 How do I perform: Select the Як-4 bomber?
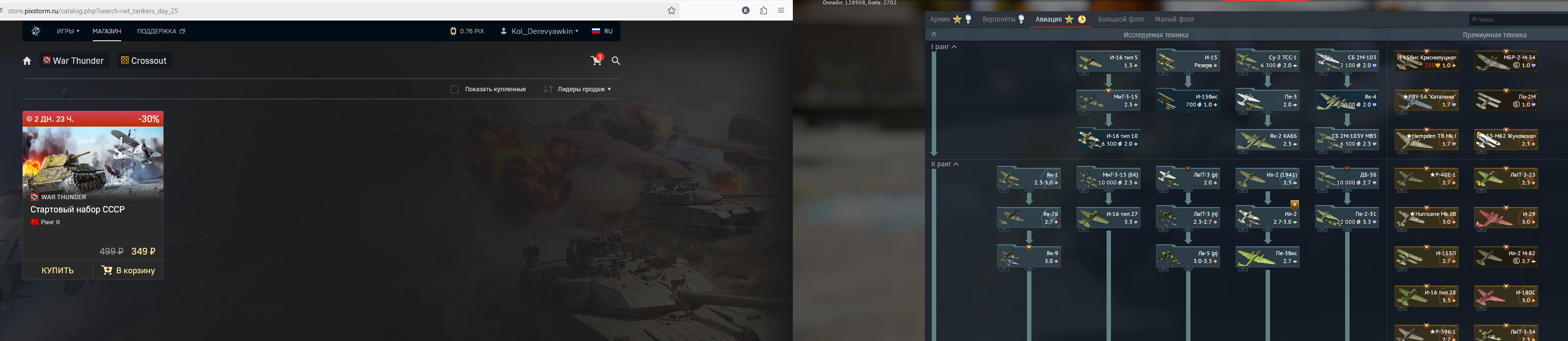point(1347,101)
